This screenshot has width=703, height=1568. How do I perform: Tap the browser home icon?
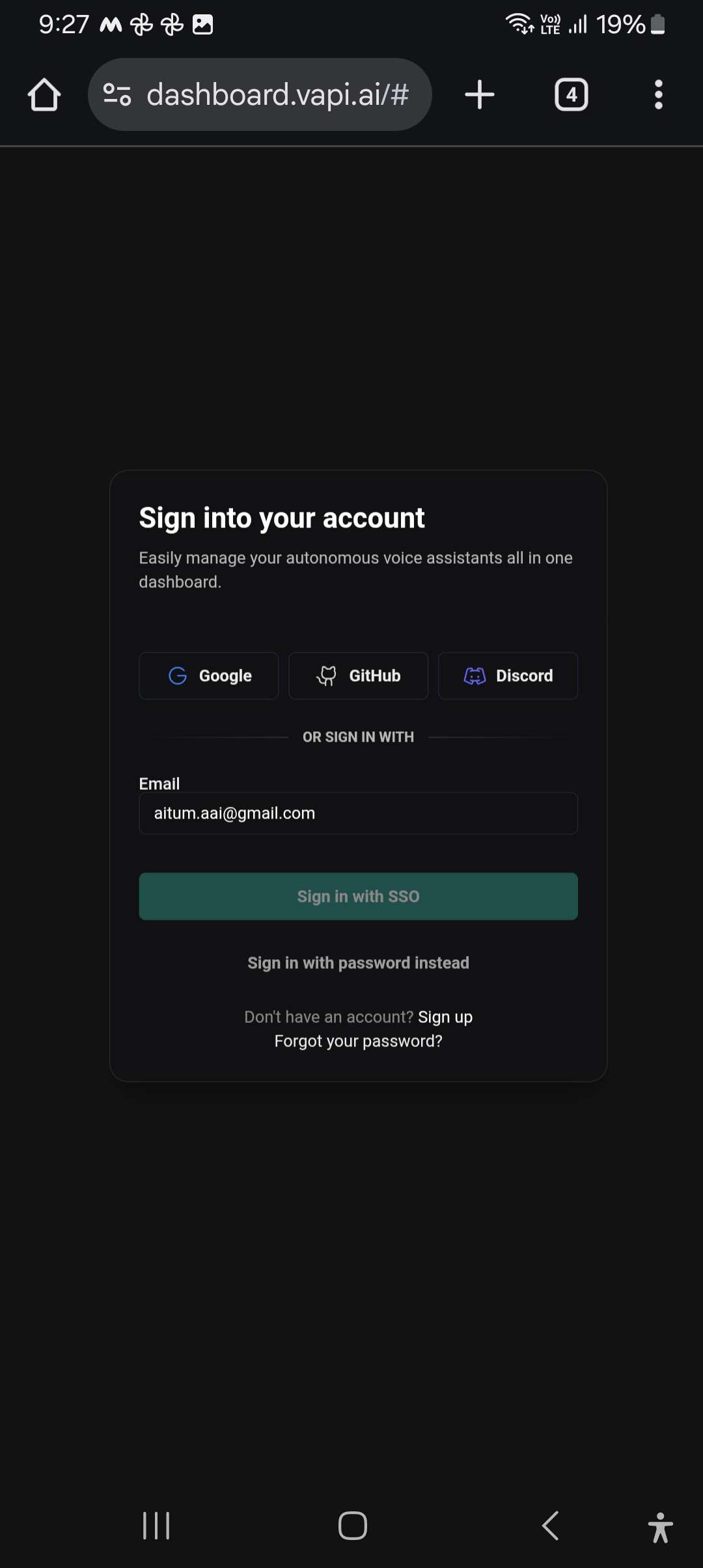[44, 95]
